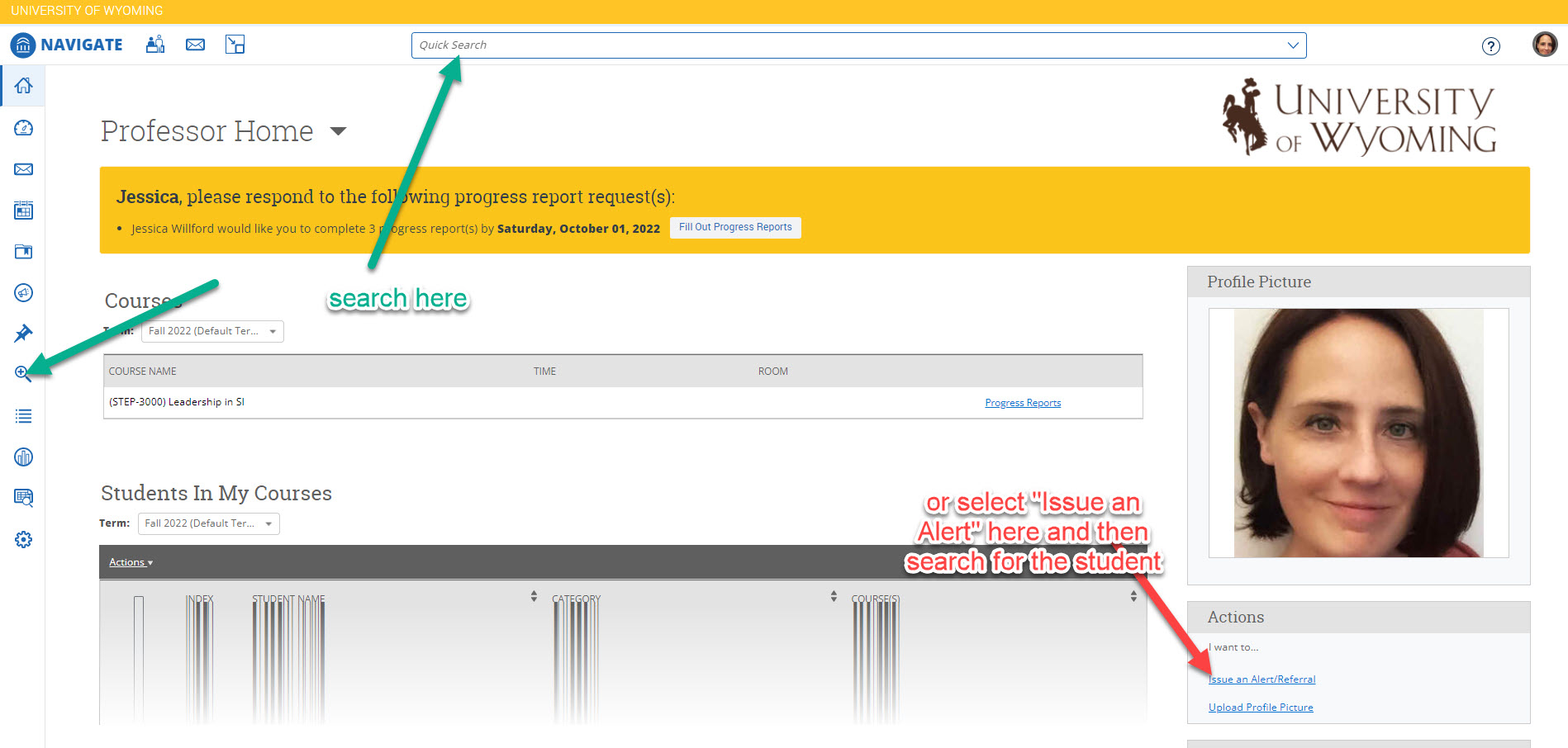Open the Courses term dropdown Fall 2022
Viewport: 1568px width, 748px height.
(x=212, y=331)
